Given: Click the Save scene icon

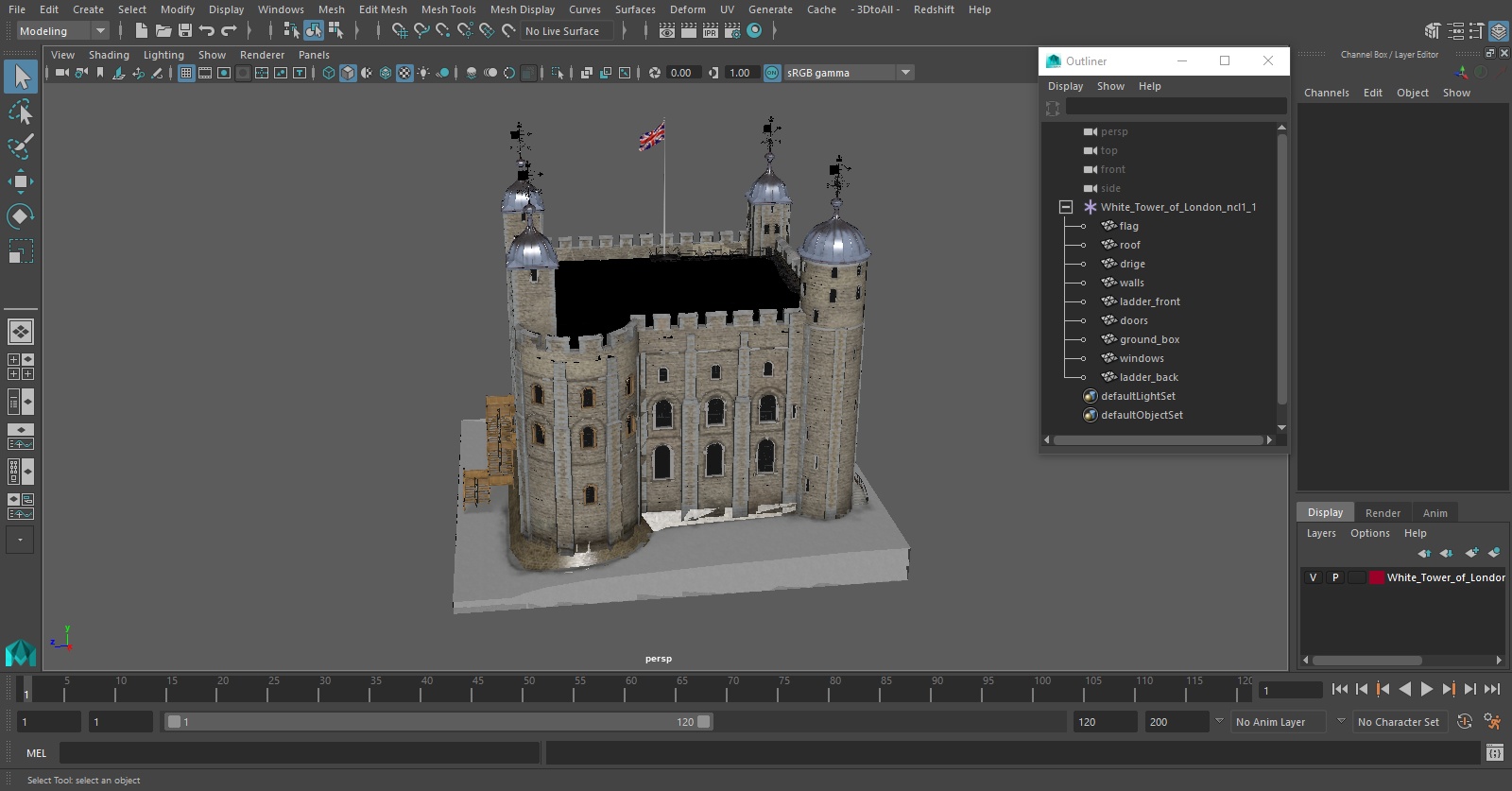Looking at the screenshot, I should click(185, 31).
